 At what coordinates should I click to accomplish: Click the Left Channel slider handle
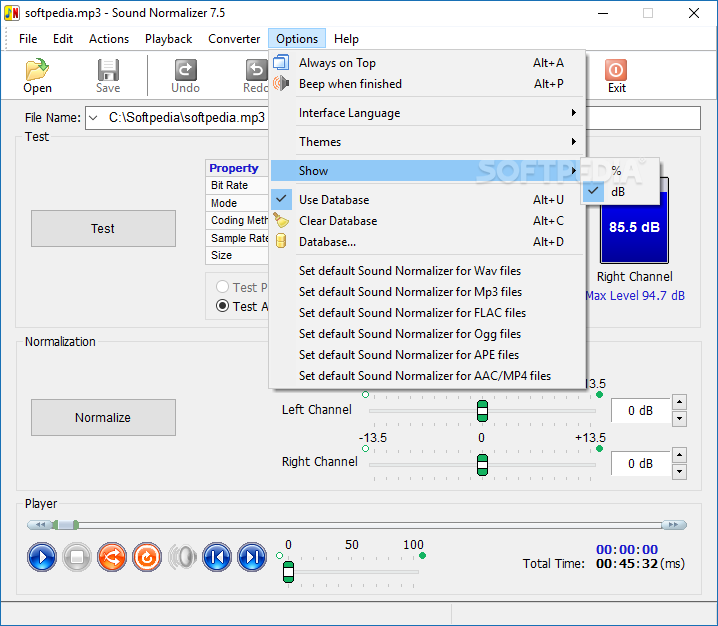point(482,411)
